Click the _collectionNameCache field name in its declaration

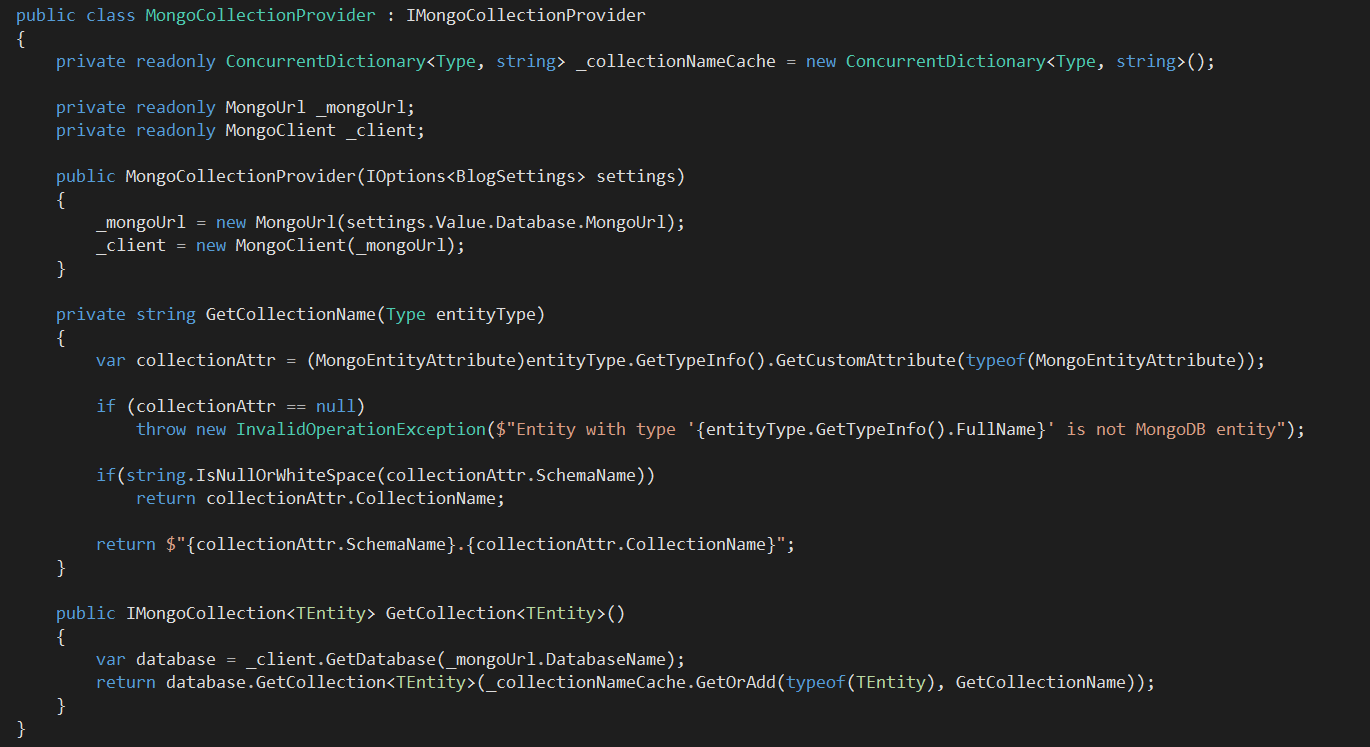pyautogui.click(x=676, y=61)
